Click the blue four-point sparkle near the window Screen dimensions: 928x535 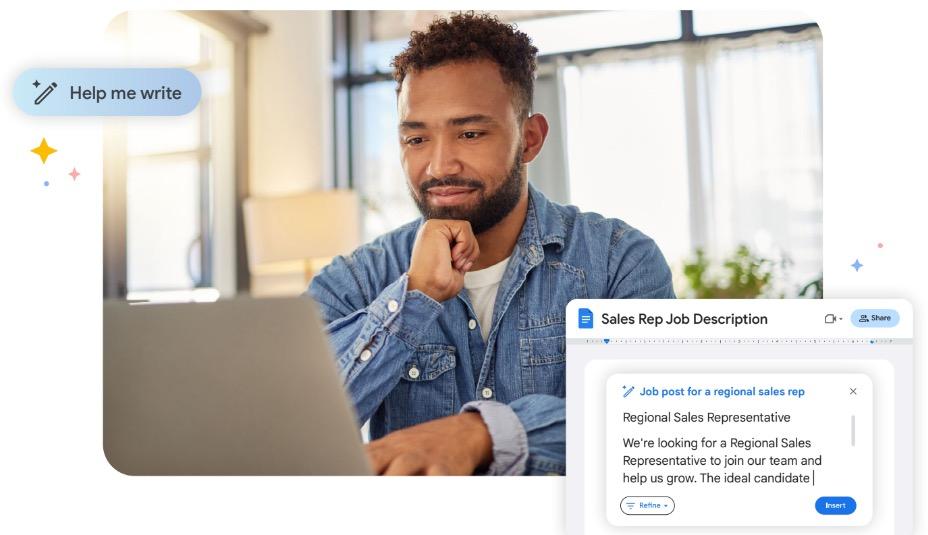(x=856, y=265)
